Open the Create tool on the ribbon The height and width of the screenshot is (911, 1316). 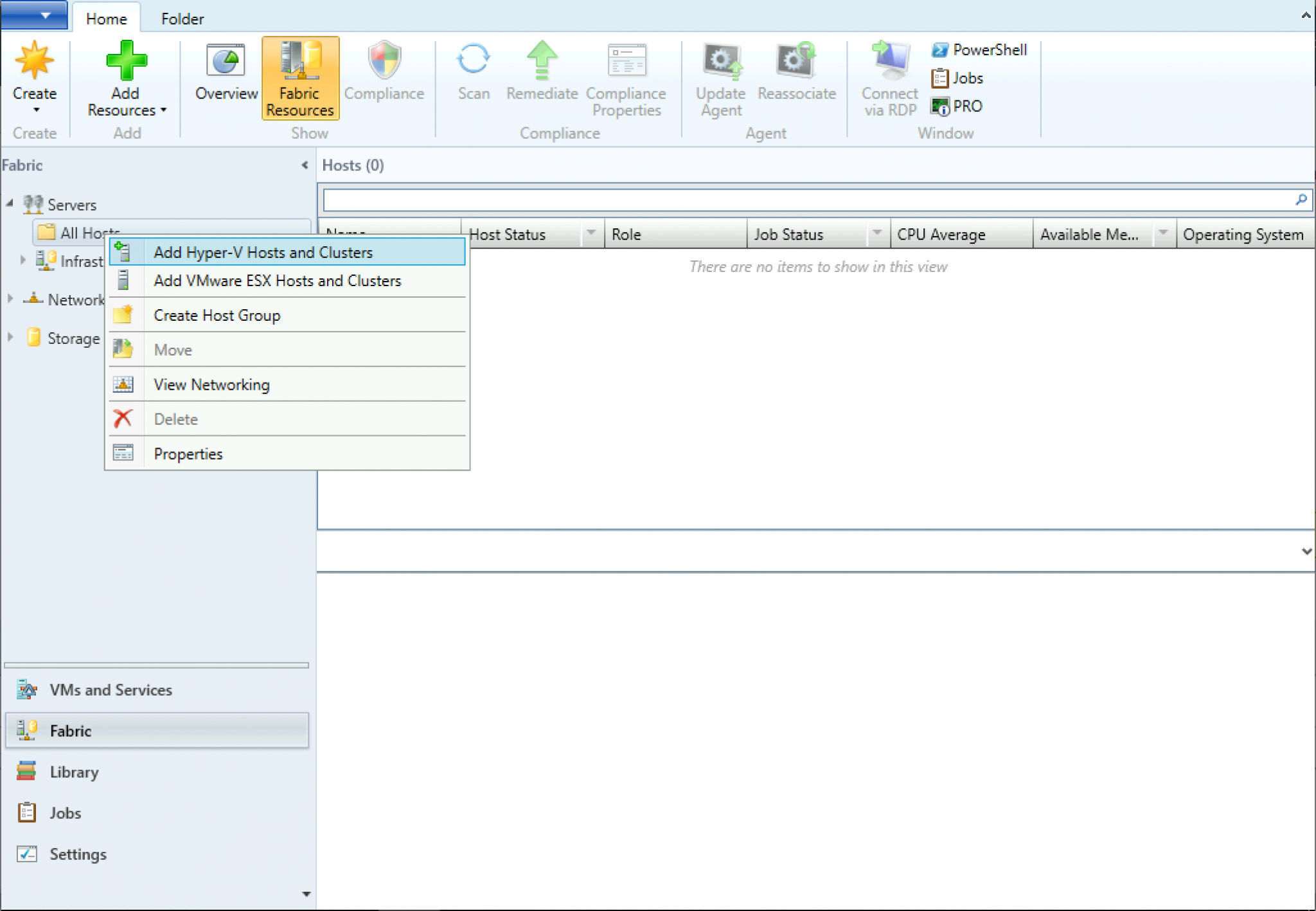click(x=35, y=71)
